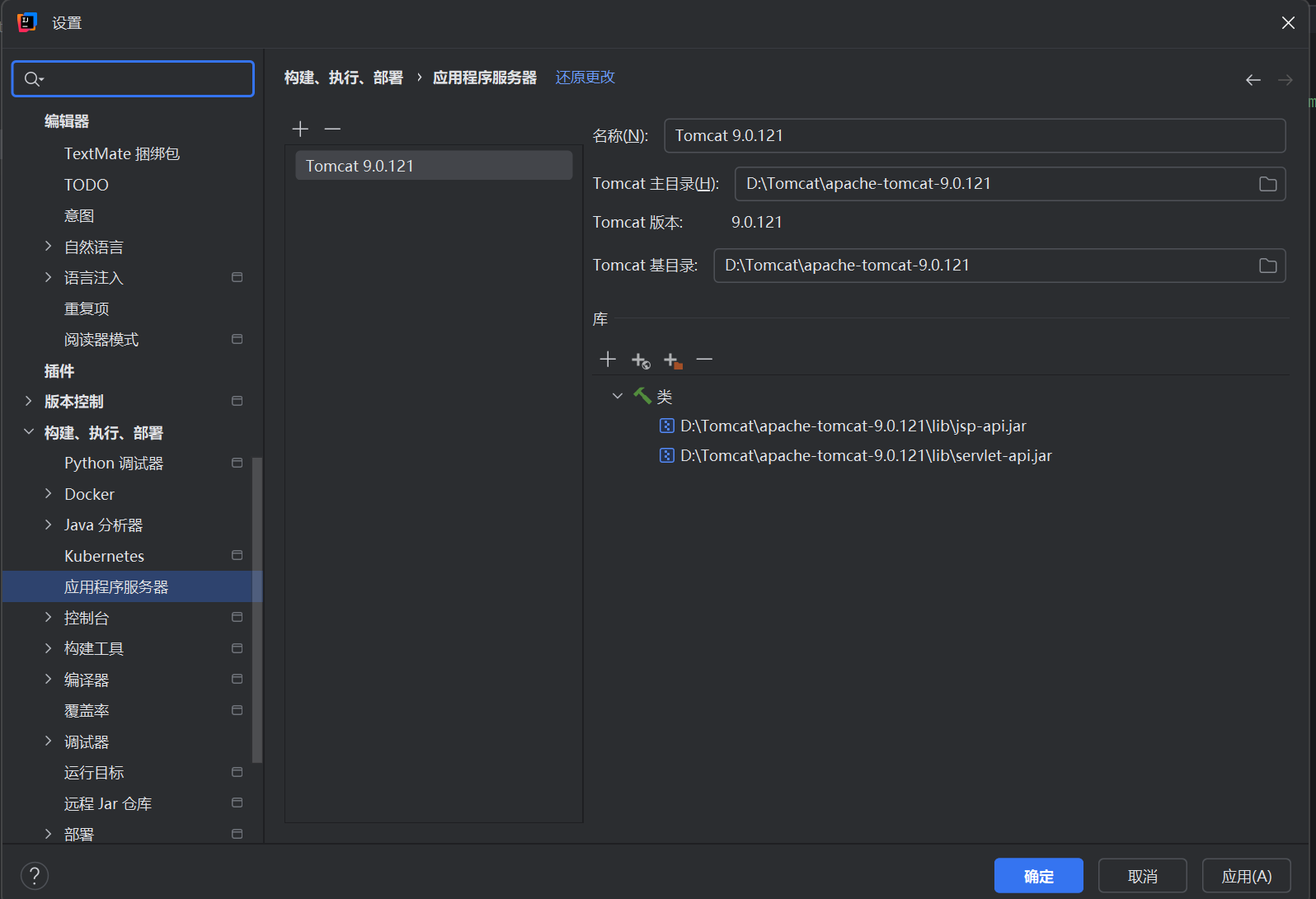Click the settings tree scrollbar

pyautogui.click(x=256, y=610)
